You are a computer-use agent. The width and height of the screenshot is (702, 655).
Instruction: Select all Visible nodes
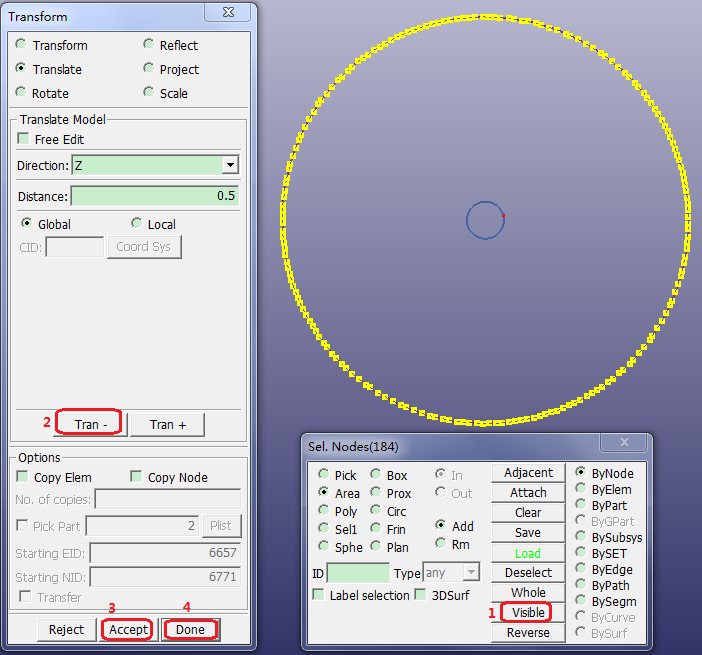pyautogui.click(x=528, y=612)
